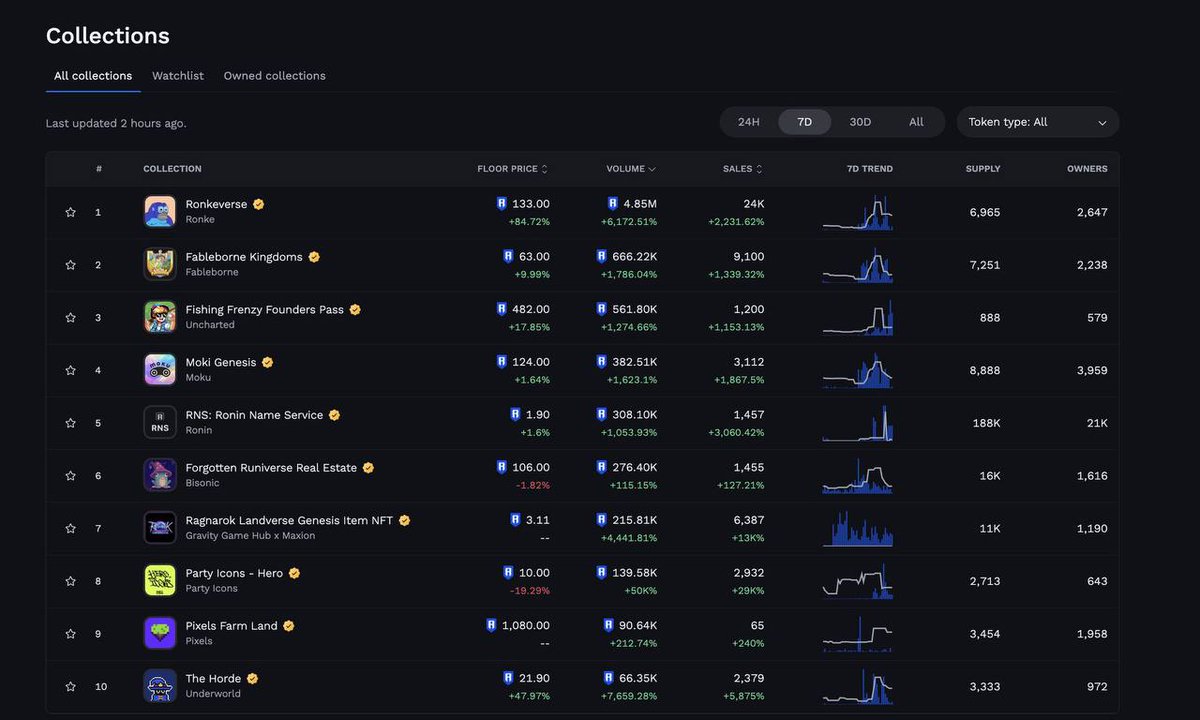Viewport: 1200px width, 720px height.
Task: Open the Fableborne Kingdoms collection link
Action: click(244, 257)
